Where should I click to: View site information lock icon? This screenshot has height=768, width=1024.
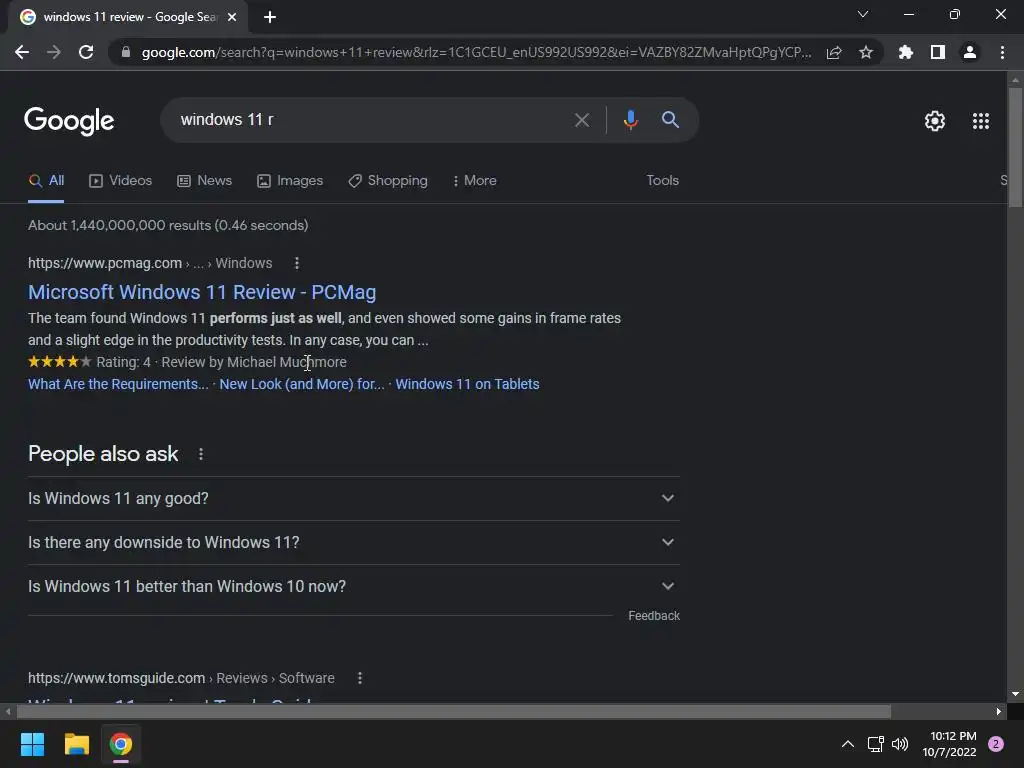[x=125, y=52]
